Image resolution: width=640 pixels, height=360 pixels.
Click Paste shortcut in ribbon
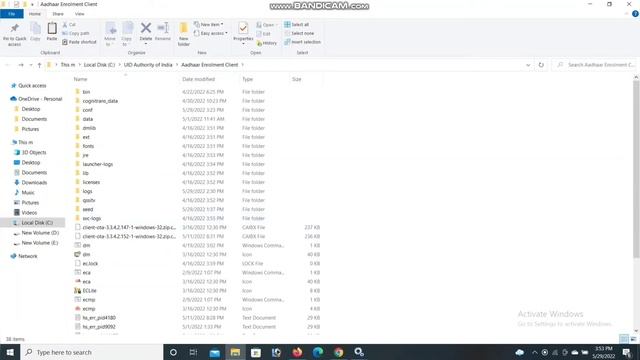point(80,42)
